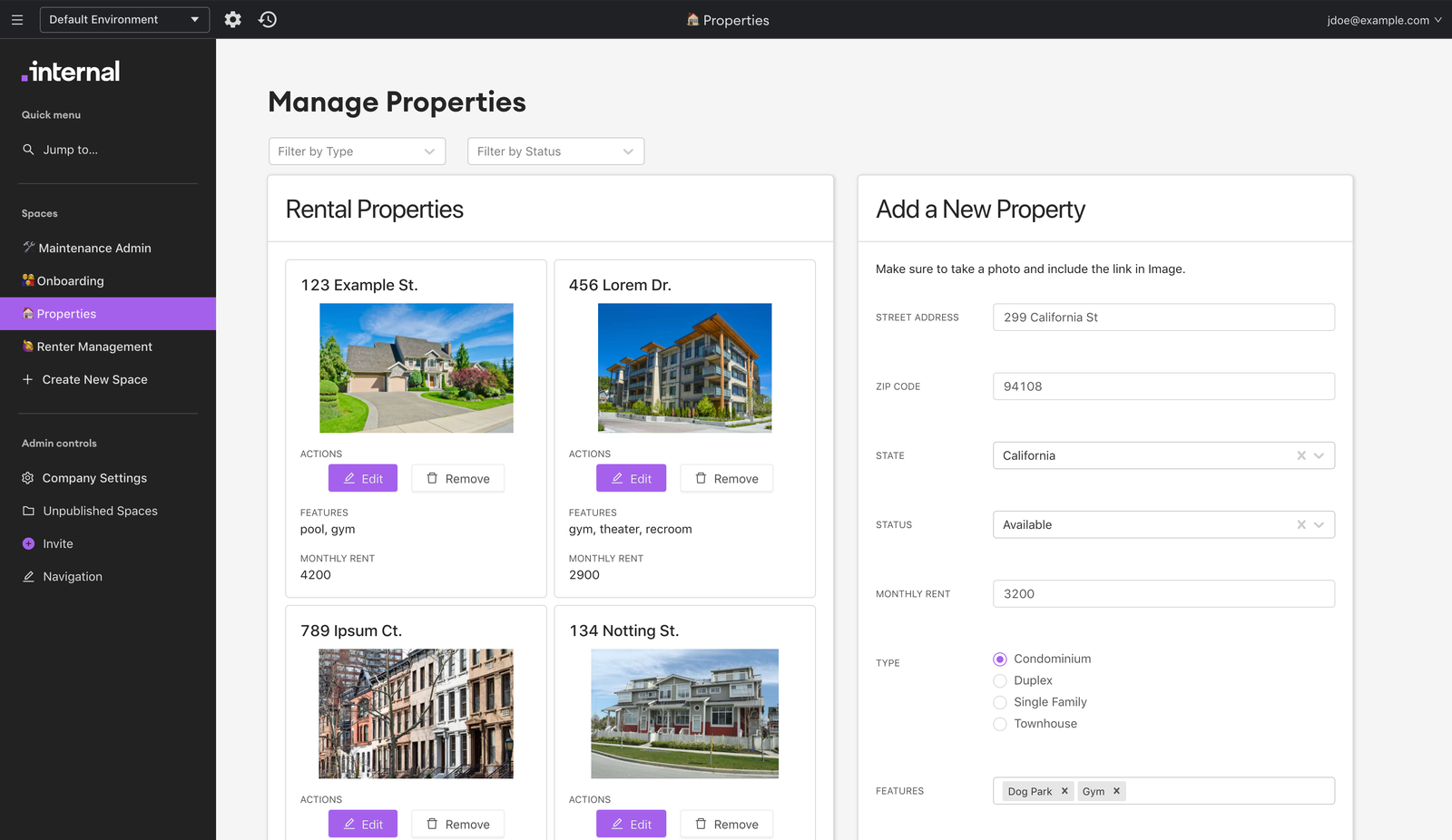
Task: Remove the Dog Park feature tag
Action: 1064,791
